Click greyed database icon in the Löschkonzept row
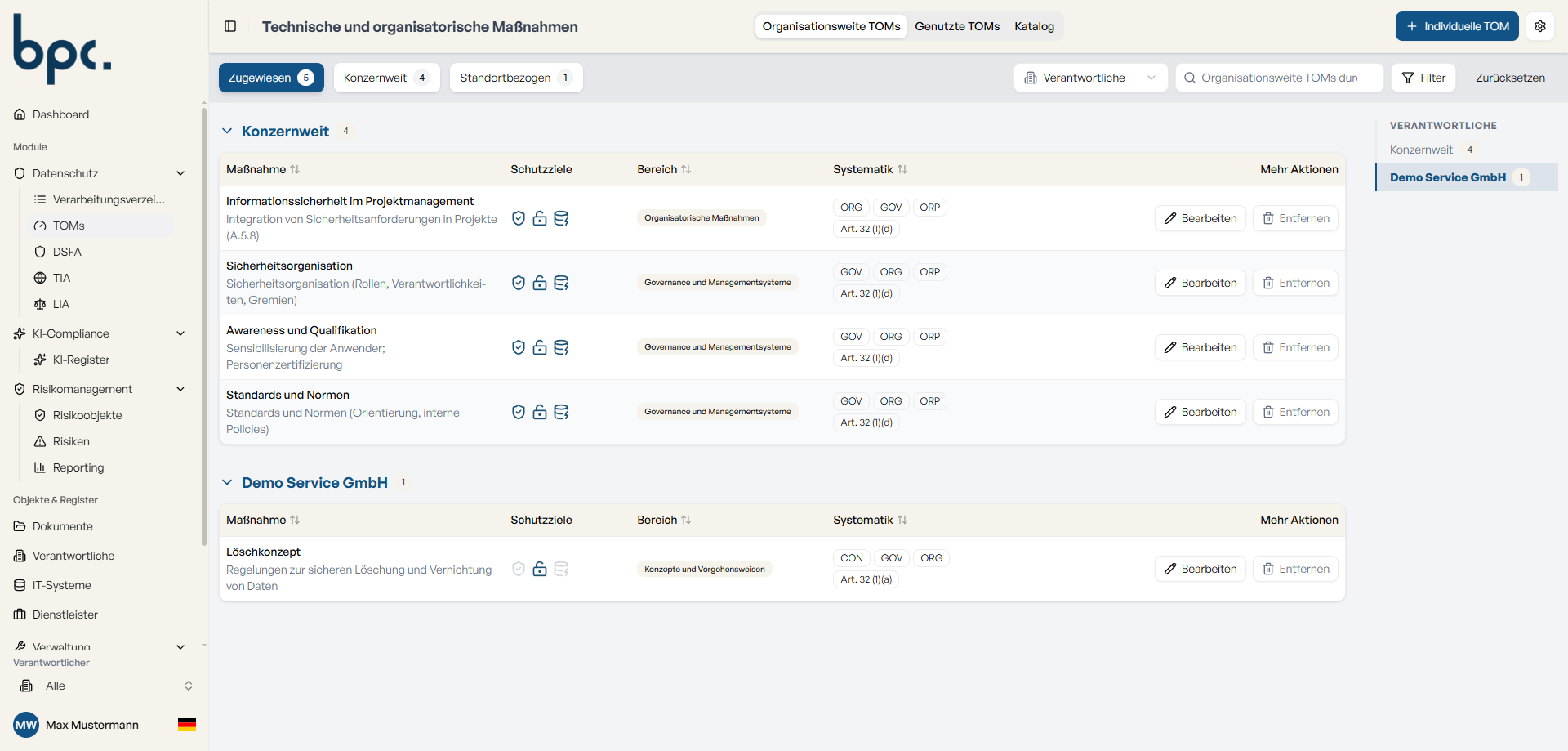The height and width of the screenshot is (751, 1568). 561,569
